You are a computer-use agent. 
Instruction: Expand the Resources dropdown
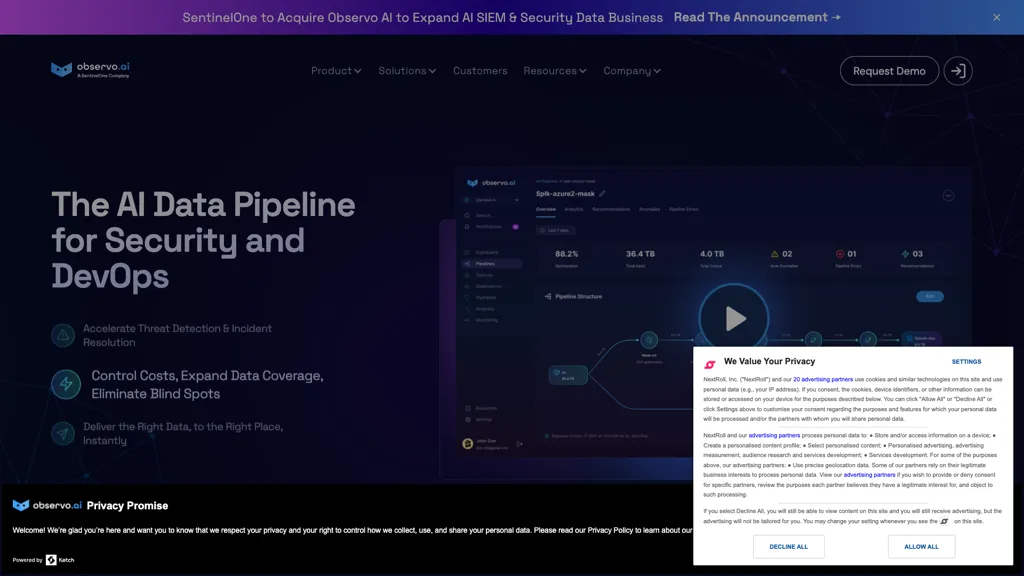pyautogui.click(x=554, y=71)
